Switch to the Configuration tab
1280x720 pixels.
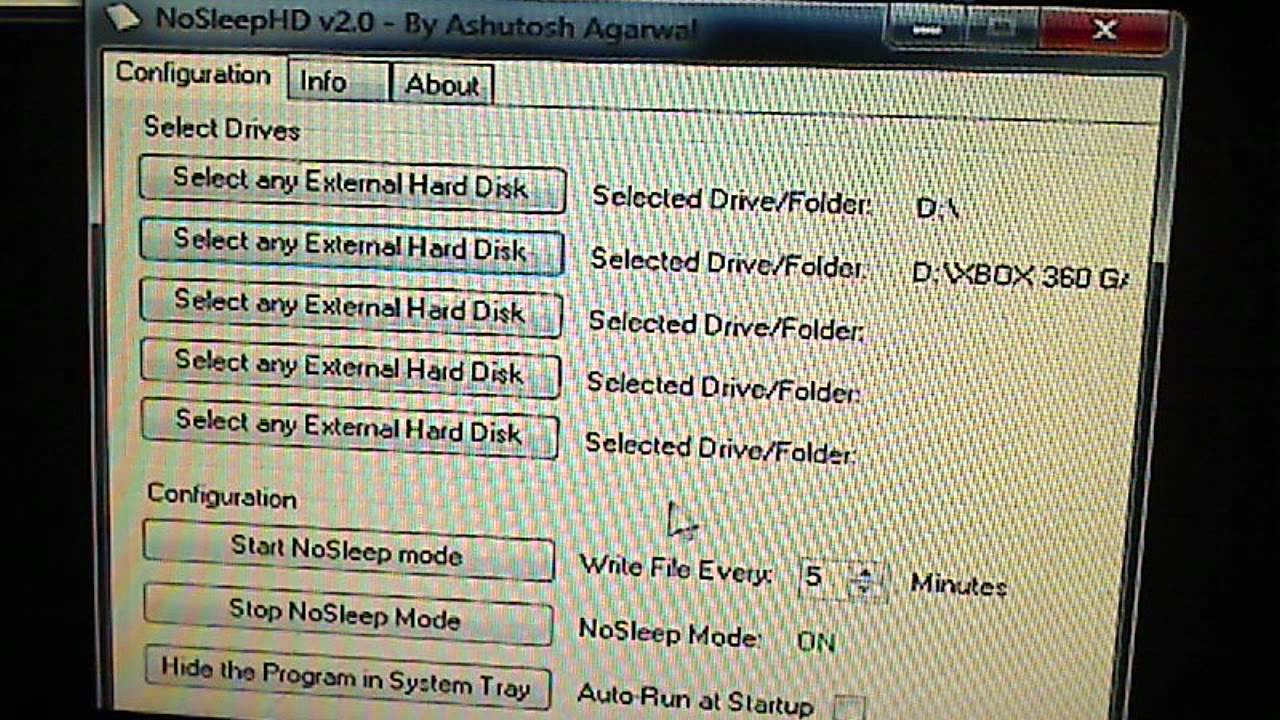(x=192, y=74)
